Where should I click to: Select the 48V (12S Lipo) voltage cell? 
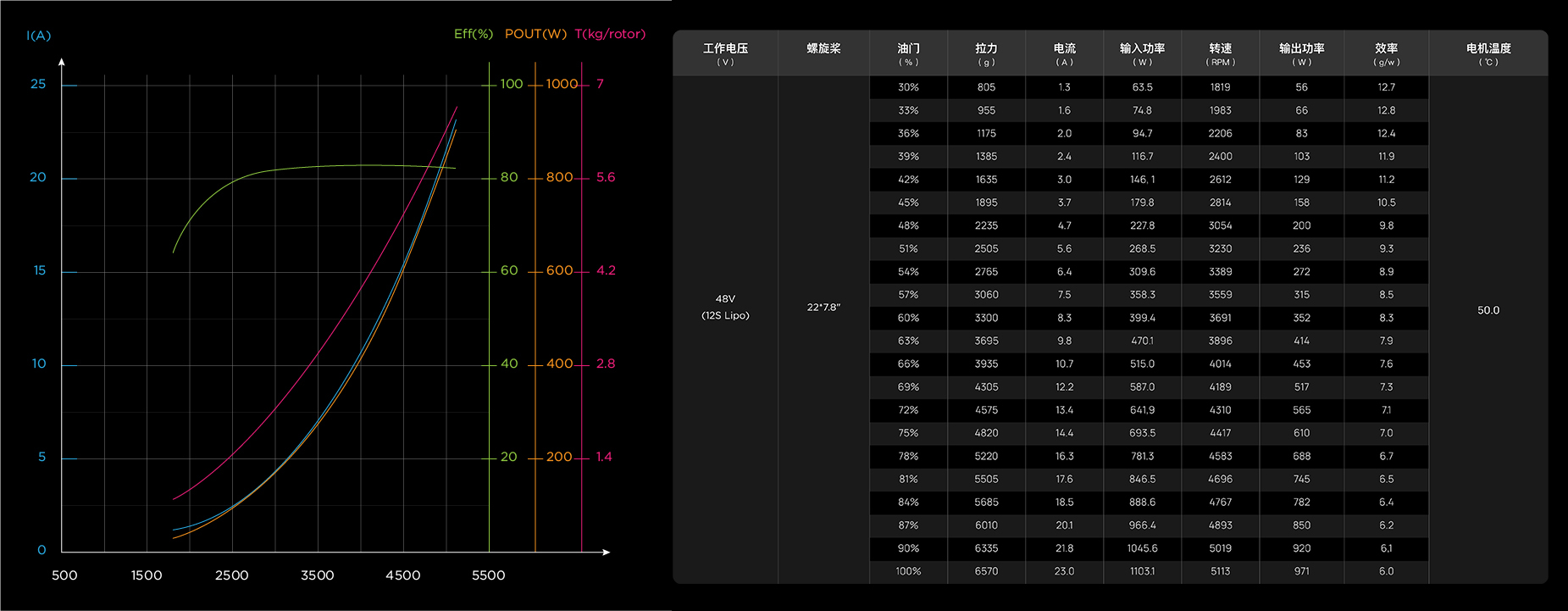point(725,307)
